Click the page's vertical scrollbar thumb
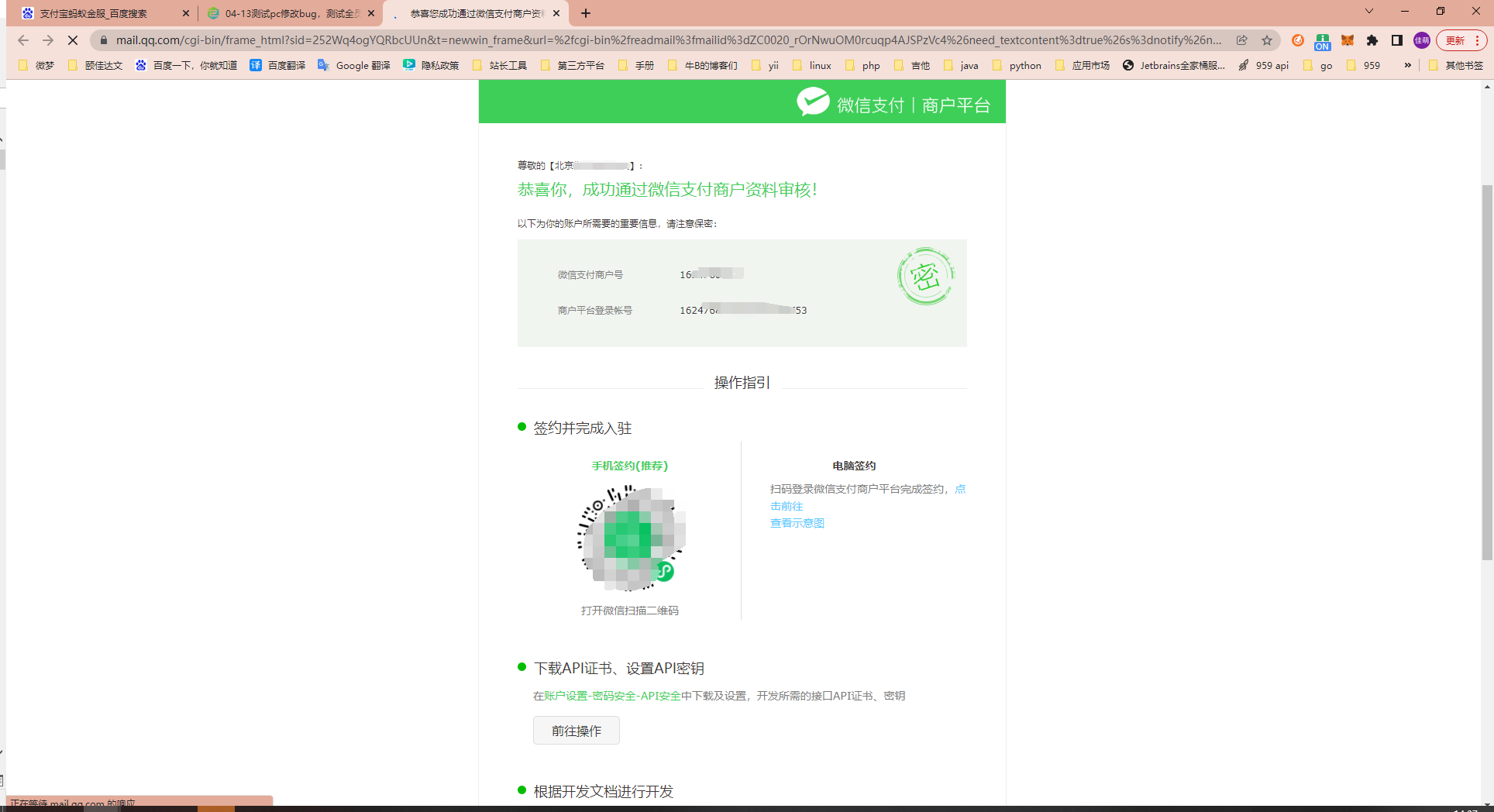 click(x=1487, y=372)
